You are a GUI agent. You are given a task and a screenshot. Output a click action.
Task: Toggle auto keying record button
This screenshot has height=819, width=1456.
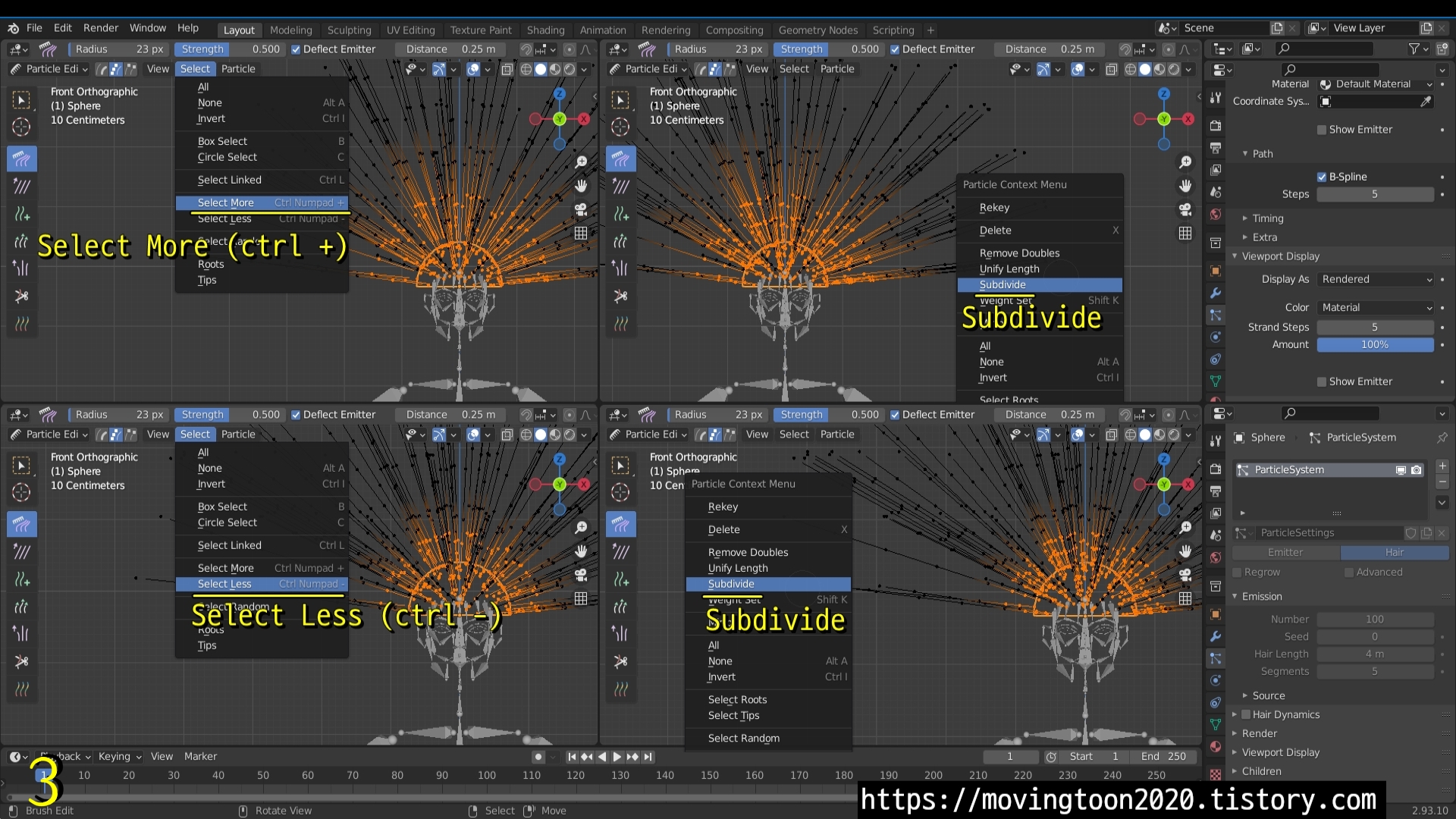[538, 757]
